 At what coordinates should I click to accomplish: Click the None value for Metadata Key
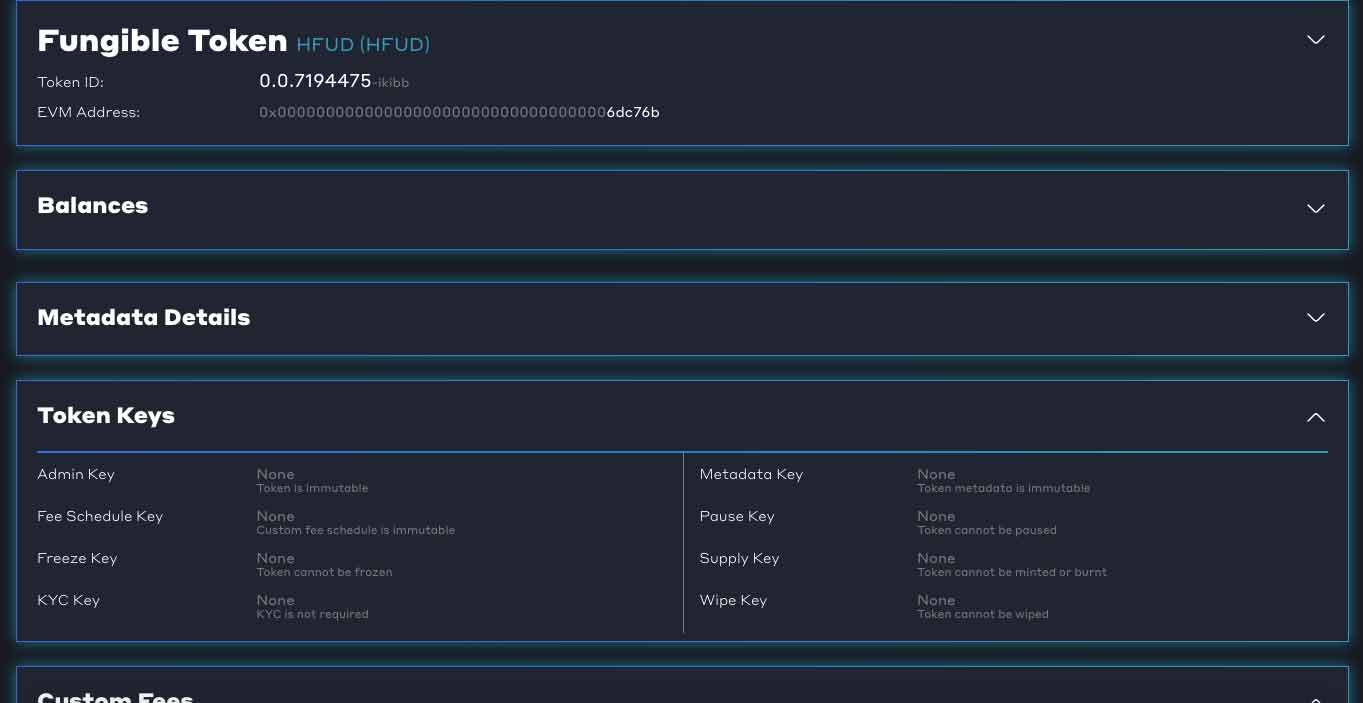coord(936,474)
